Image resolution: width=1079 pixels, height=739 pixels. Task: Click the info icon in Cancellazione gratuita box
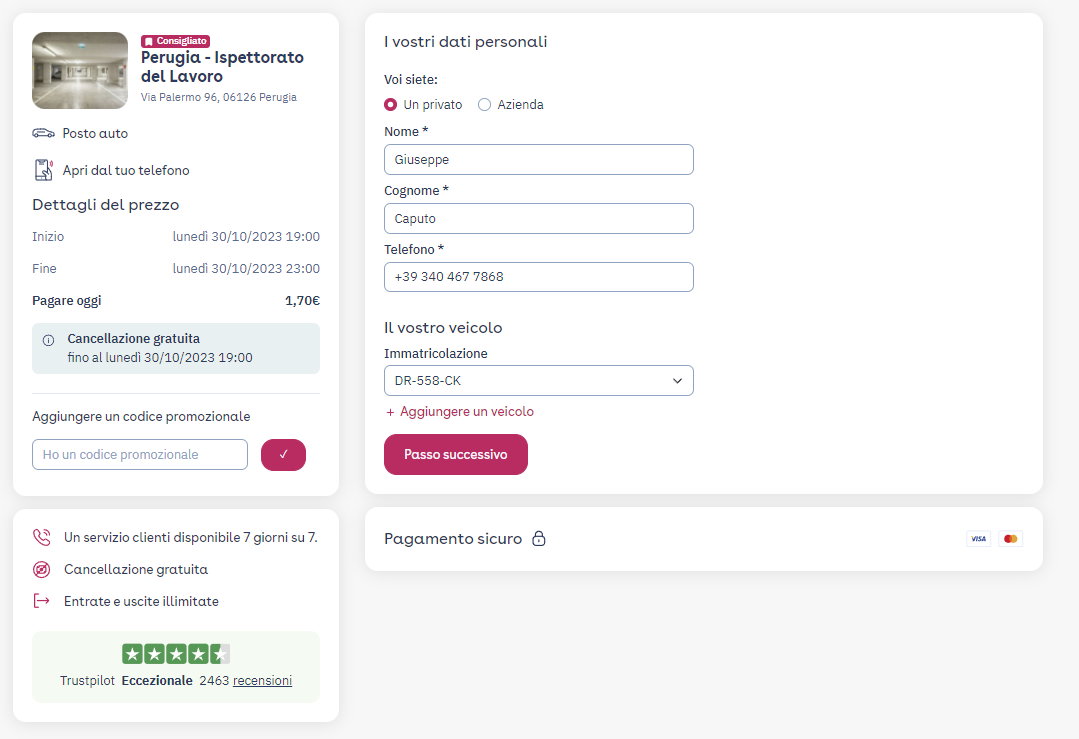(48, 341)
